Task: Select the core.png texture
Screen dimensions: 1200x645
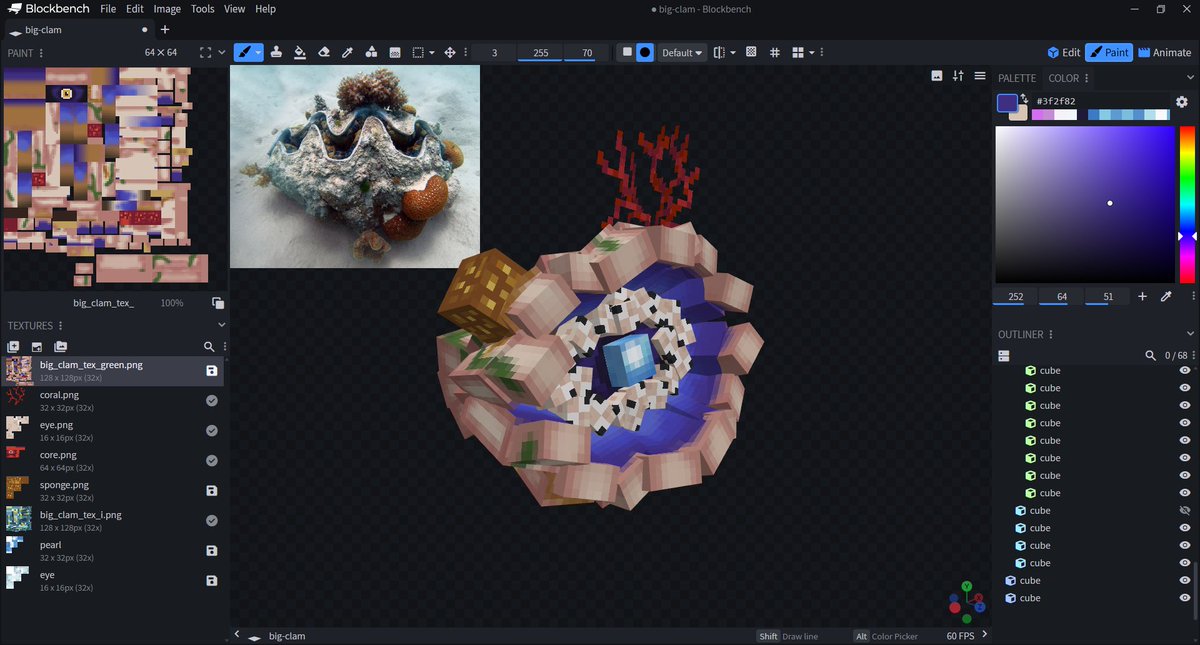Action: [112, 461]
